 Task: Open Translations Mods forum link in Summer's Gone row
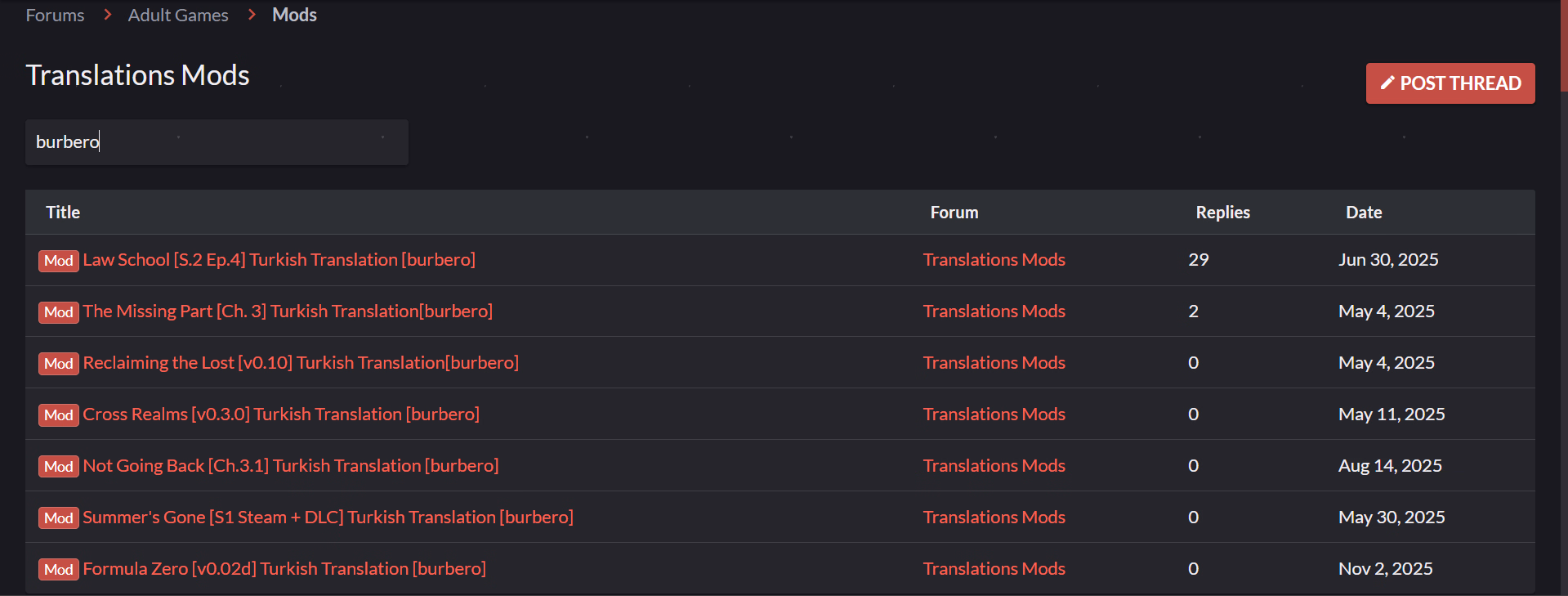994,518
